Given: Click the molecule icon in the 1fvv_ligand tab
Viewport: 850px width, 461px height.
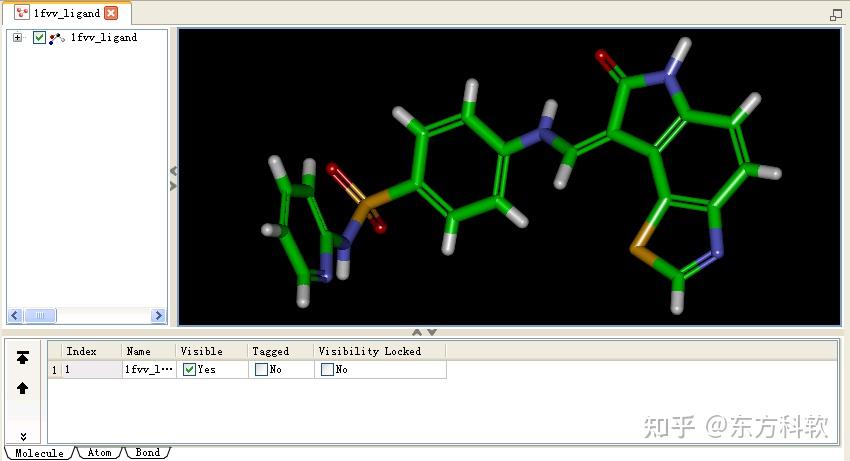Looking at the screenshot, I should tap(21, 13).
